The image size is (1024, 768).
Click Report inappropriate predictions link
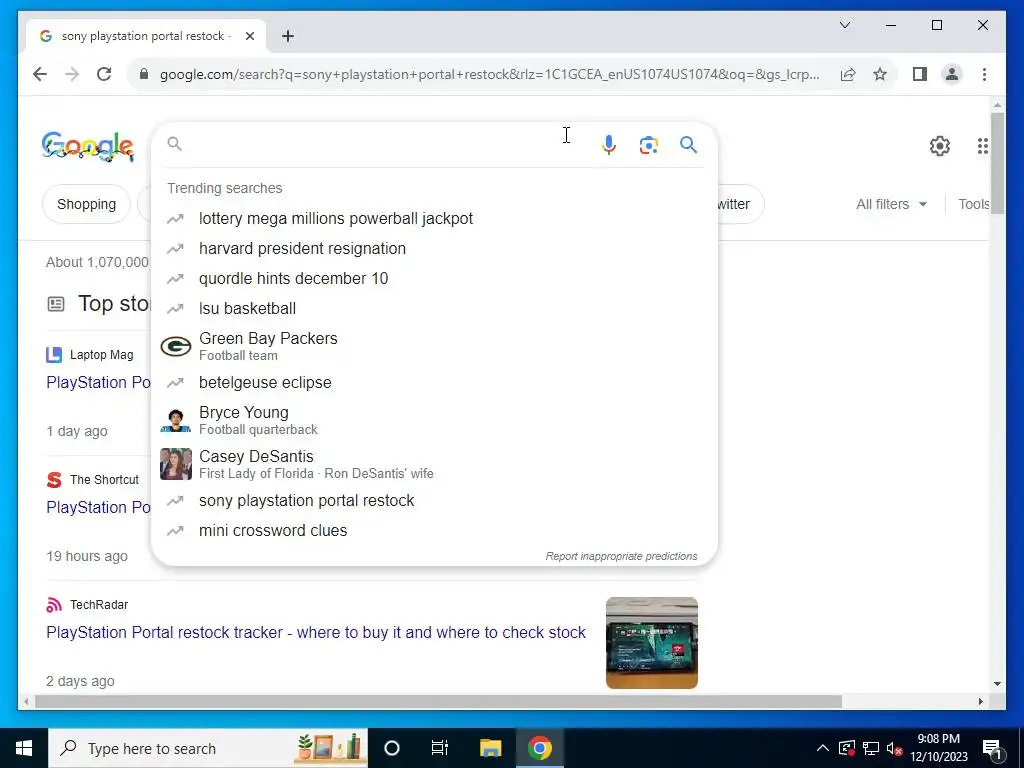point(621,556)
